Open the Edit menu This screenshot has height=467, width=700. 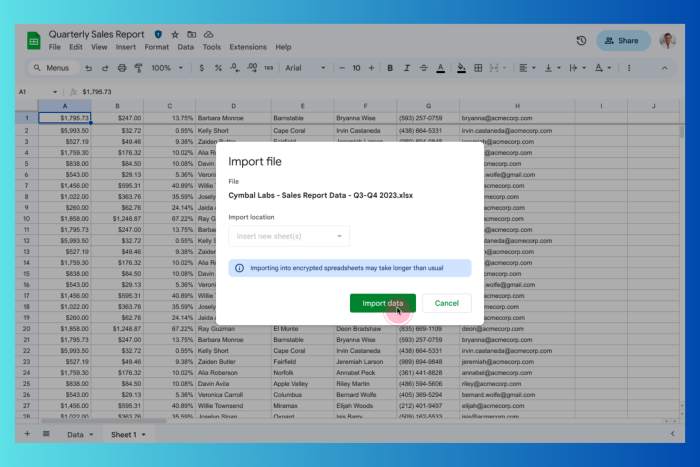click(x=75, y=47)
